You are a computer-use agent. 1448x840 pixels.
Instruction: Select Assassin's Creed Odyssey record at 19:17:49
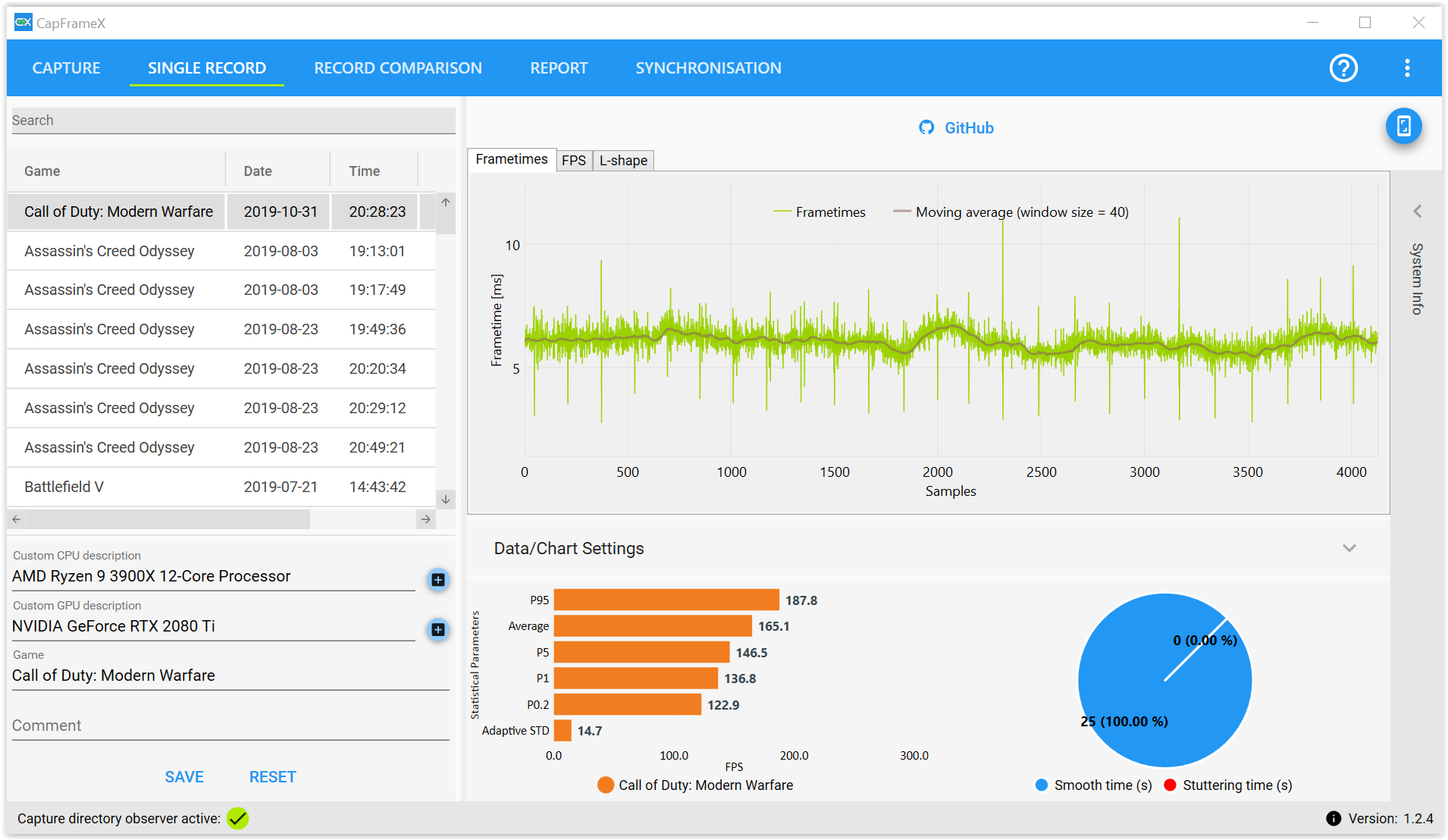221,290
